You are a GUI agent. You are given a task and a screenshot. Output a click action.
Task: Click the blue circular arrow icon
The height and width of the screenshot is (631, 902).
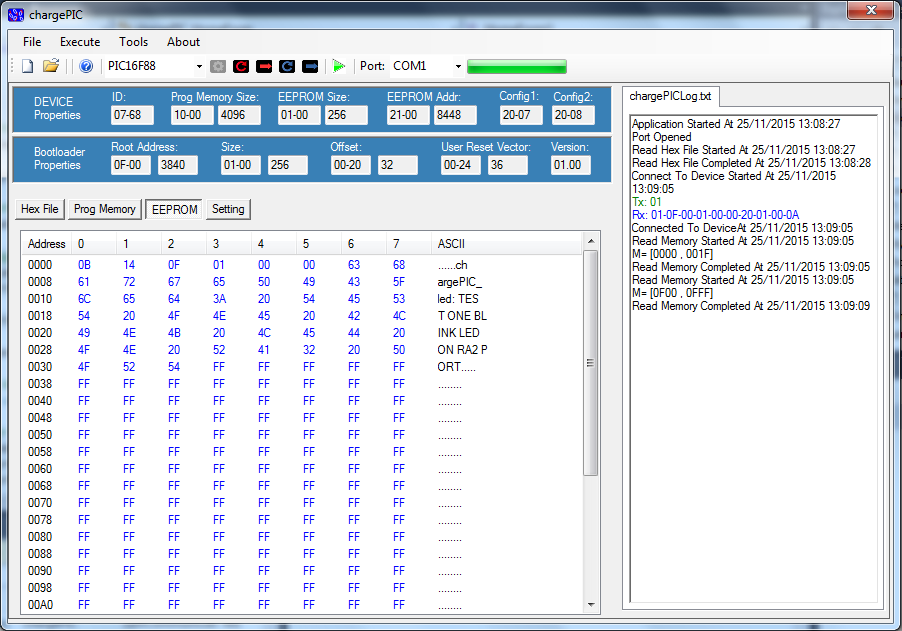pyautogui.click(x=287, y=66)
